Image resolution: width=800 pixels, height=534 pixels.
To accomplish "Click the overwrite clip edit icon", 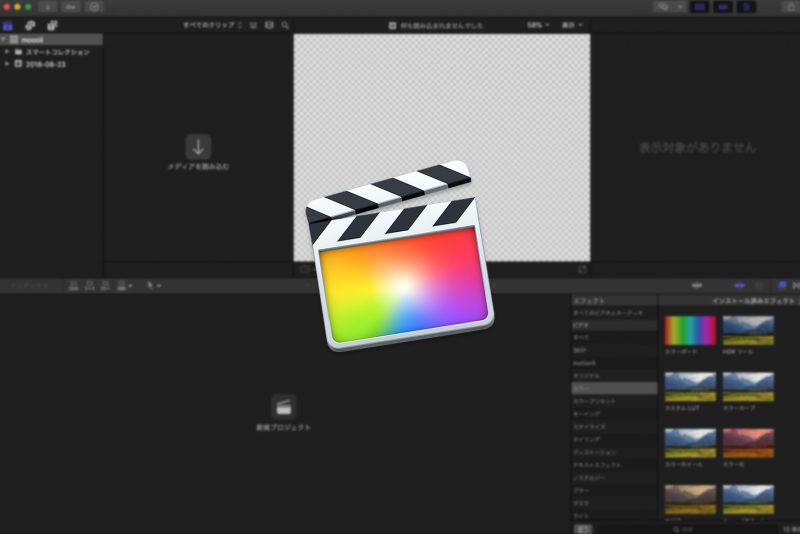I will (121, 286).
